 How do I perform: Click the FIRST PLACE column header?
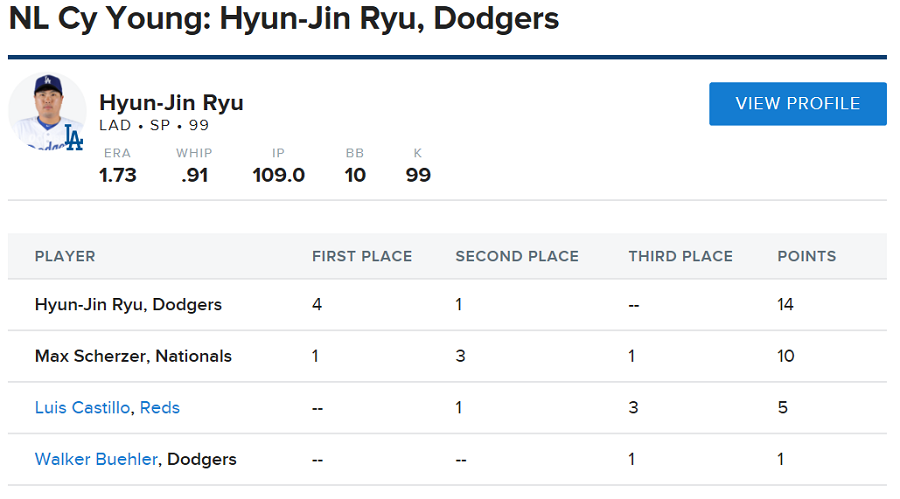pyautogui.click(x=362, y=256)
